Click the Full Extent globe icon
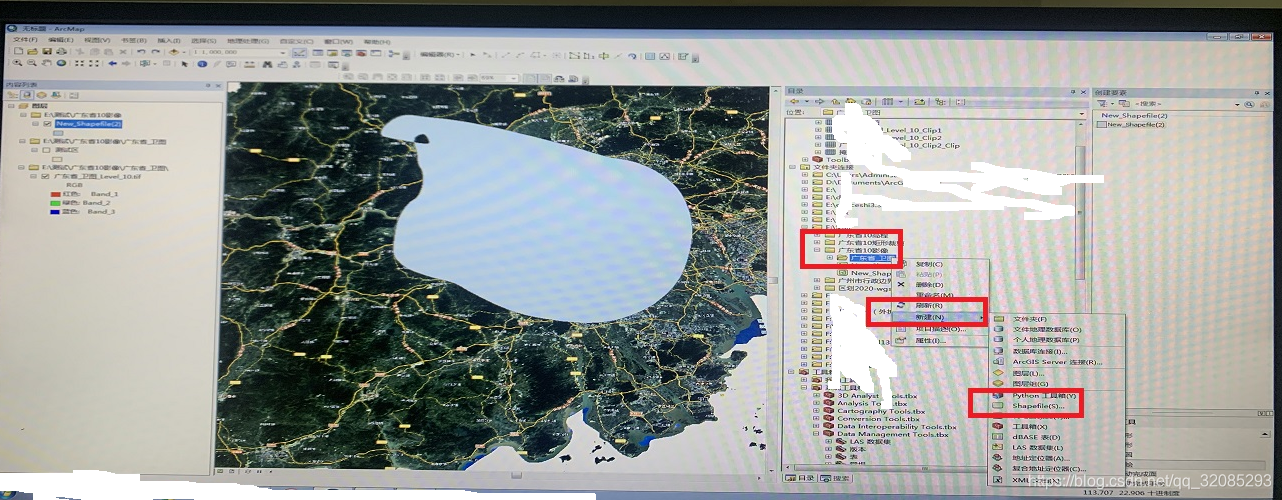Viewport: 1282px width, 500px height. tap(61, 62)
